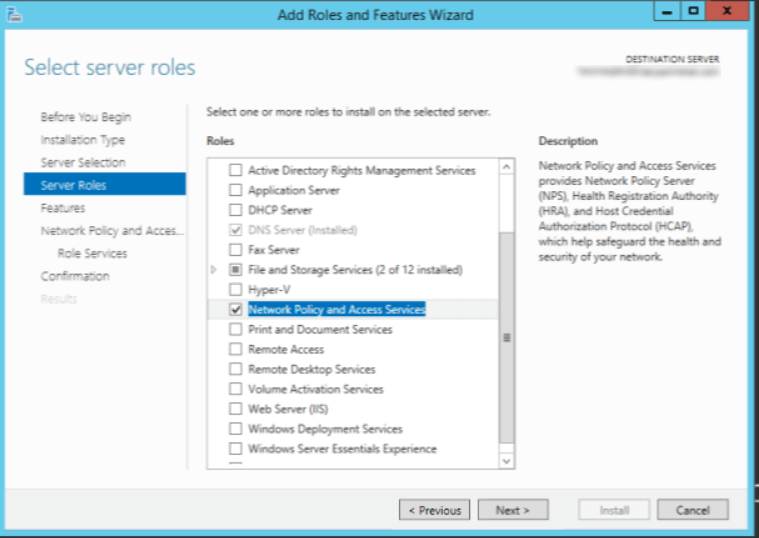
Task: Switch to Installation Type step
Action: pyautogui.click(x=83, y=140)
